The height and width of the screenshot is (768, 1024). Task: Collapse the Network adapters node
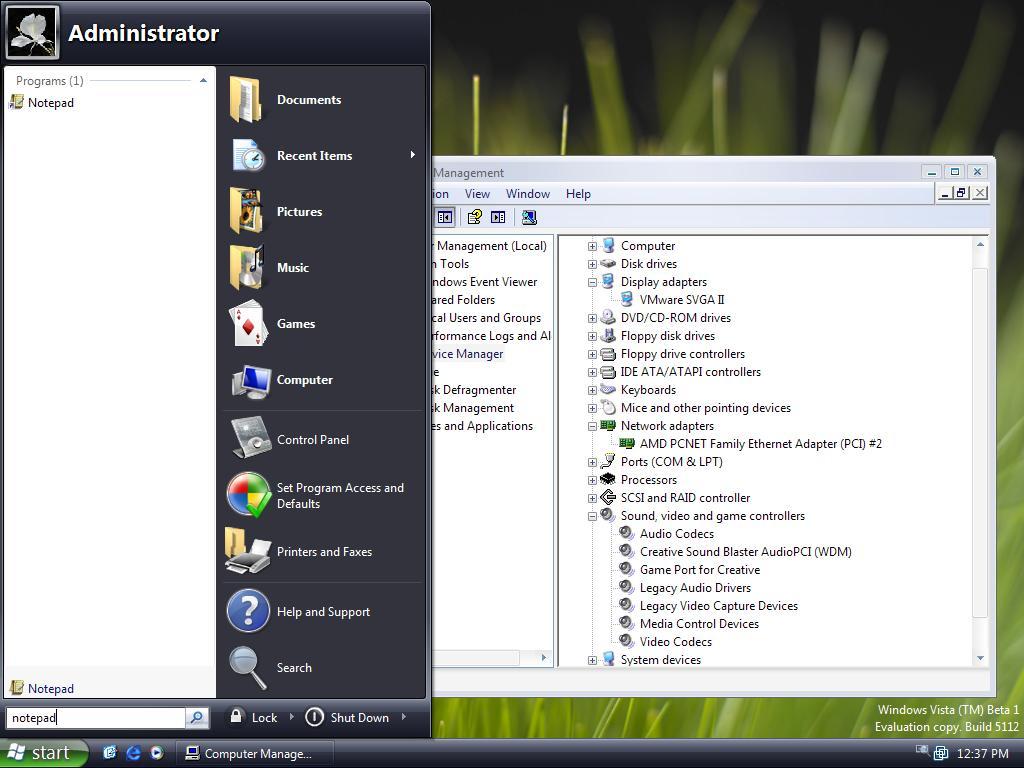(592, 426)
